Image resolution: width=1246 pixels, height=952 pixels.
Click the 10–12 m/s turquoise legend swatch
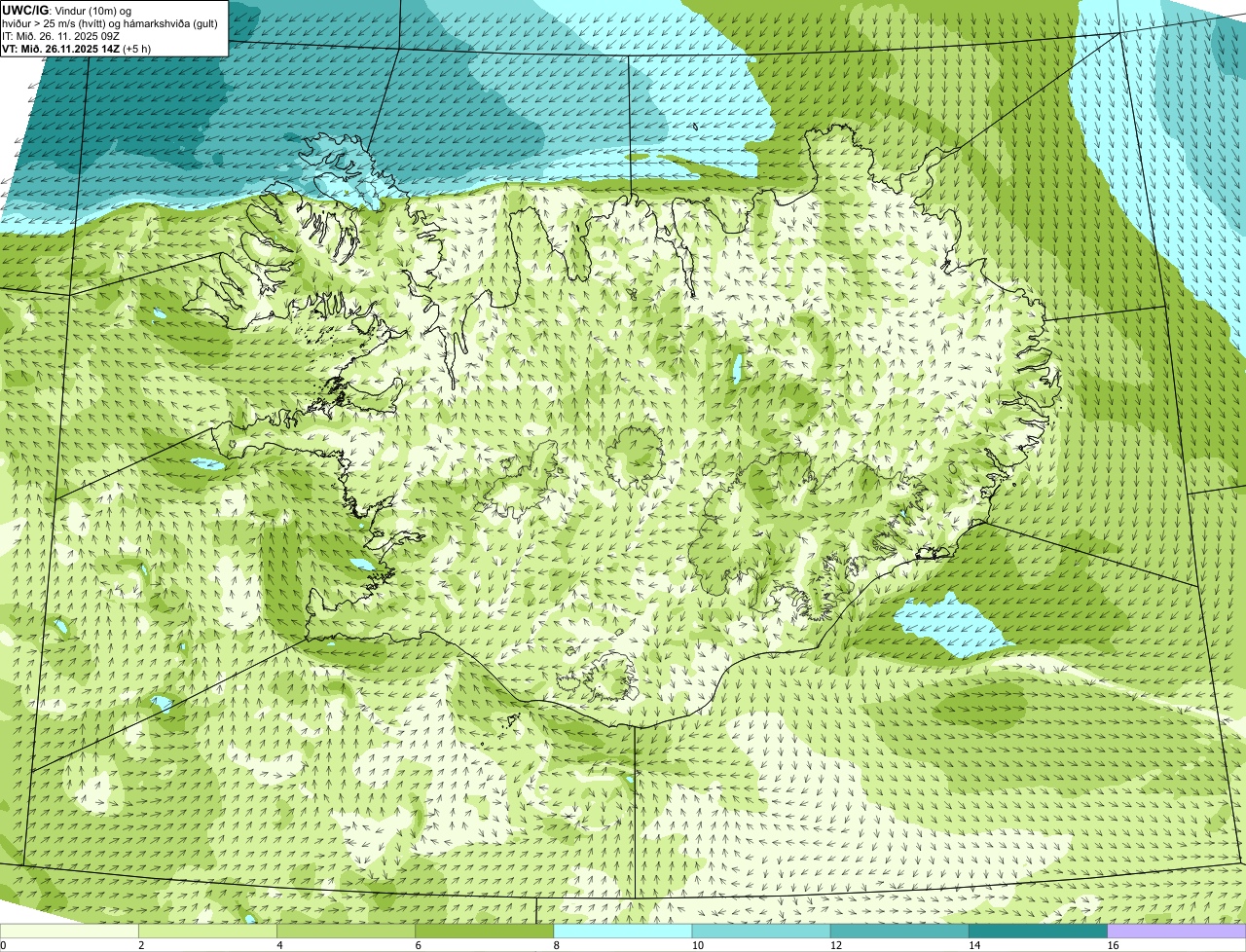(x=761, y=932)
